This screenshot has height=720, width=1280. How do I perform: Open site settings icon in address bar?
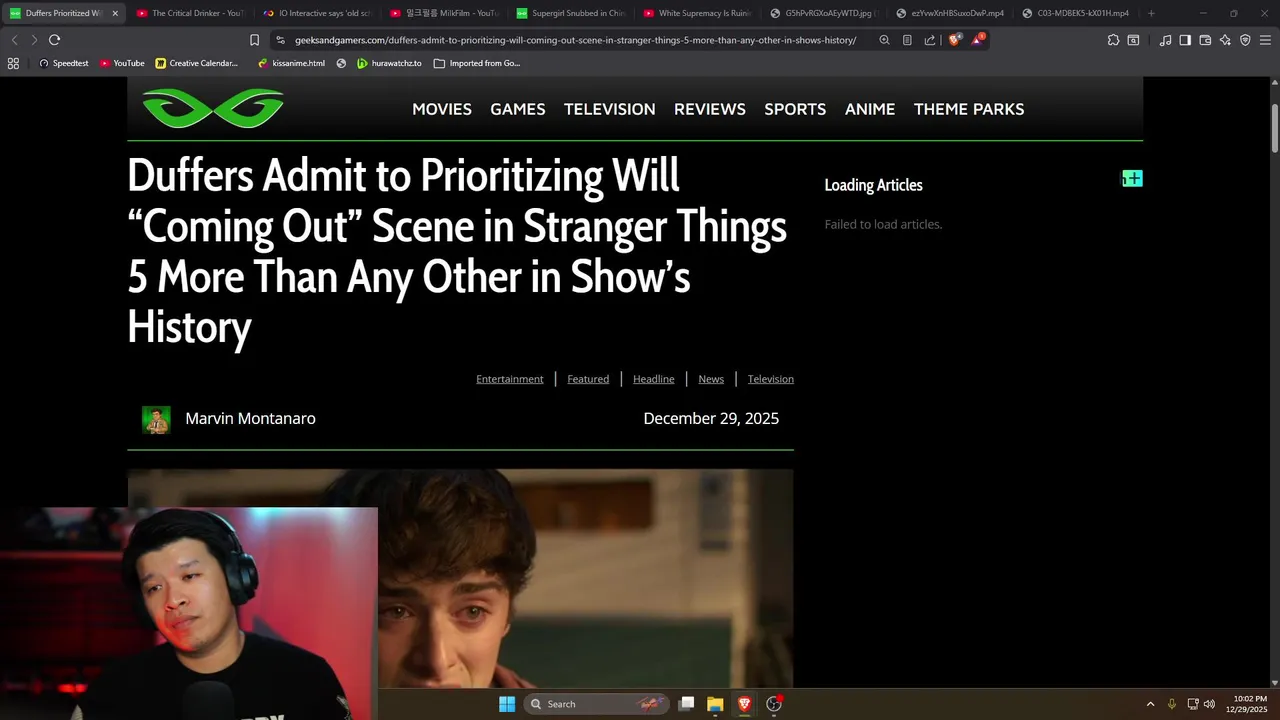(x=280, y=40)
